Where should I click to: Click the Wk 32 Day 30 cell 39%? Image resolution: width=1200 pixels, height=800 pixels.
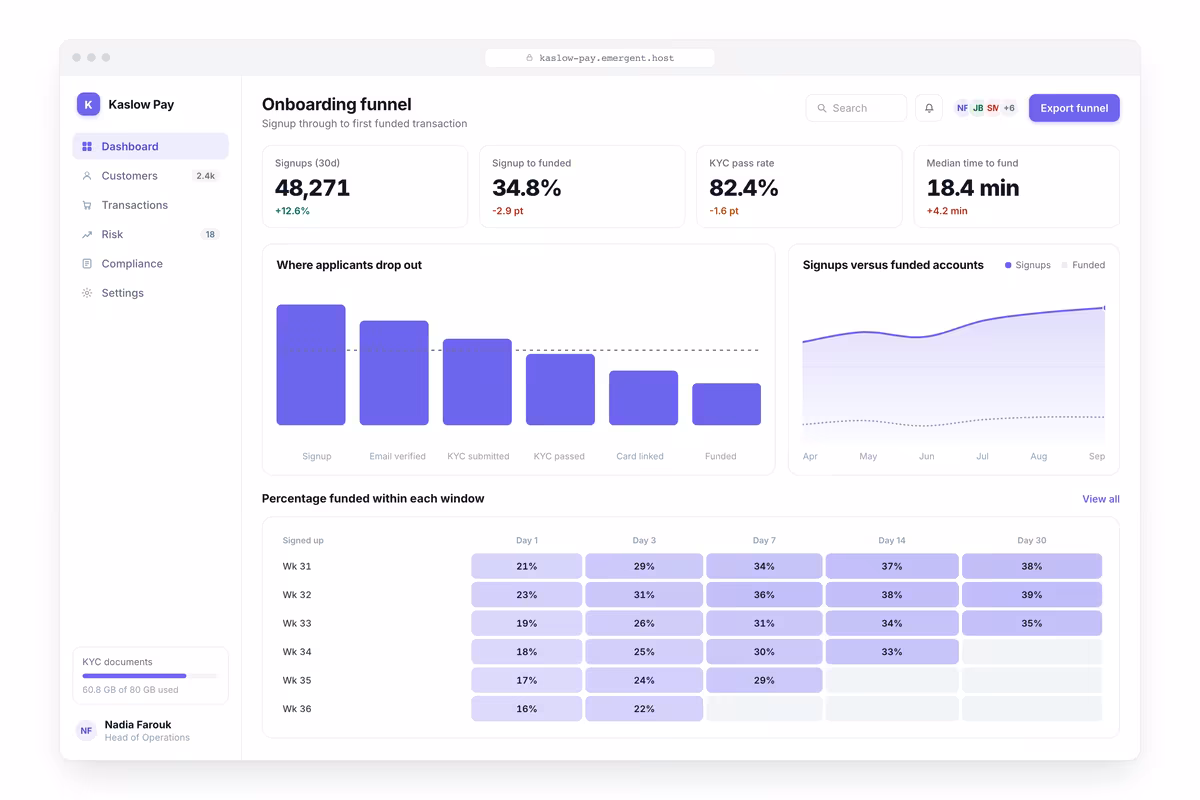1032,595
